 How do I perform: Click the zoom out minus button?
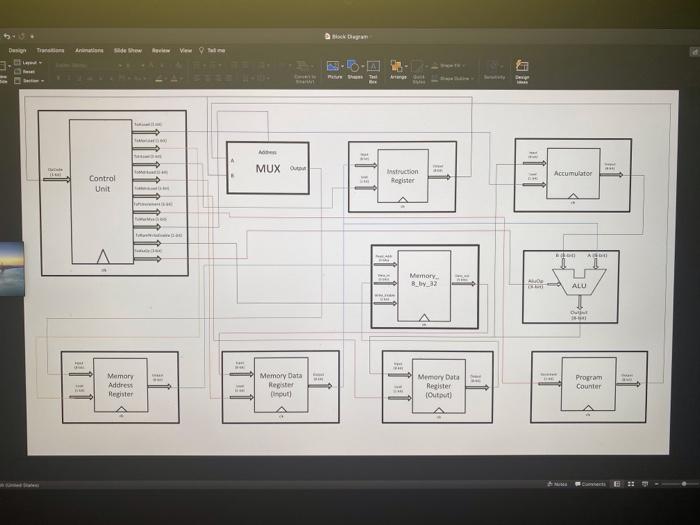click(x=656, y=484)
